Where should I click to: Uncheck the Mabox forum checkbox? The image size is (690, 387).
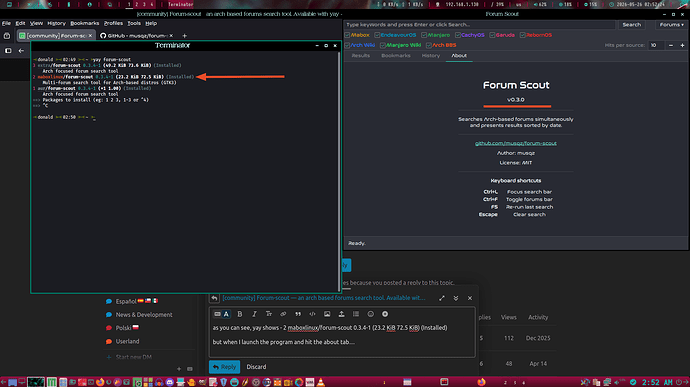coord(347,35)
